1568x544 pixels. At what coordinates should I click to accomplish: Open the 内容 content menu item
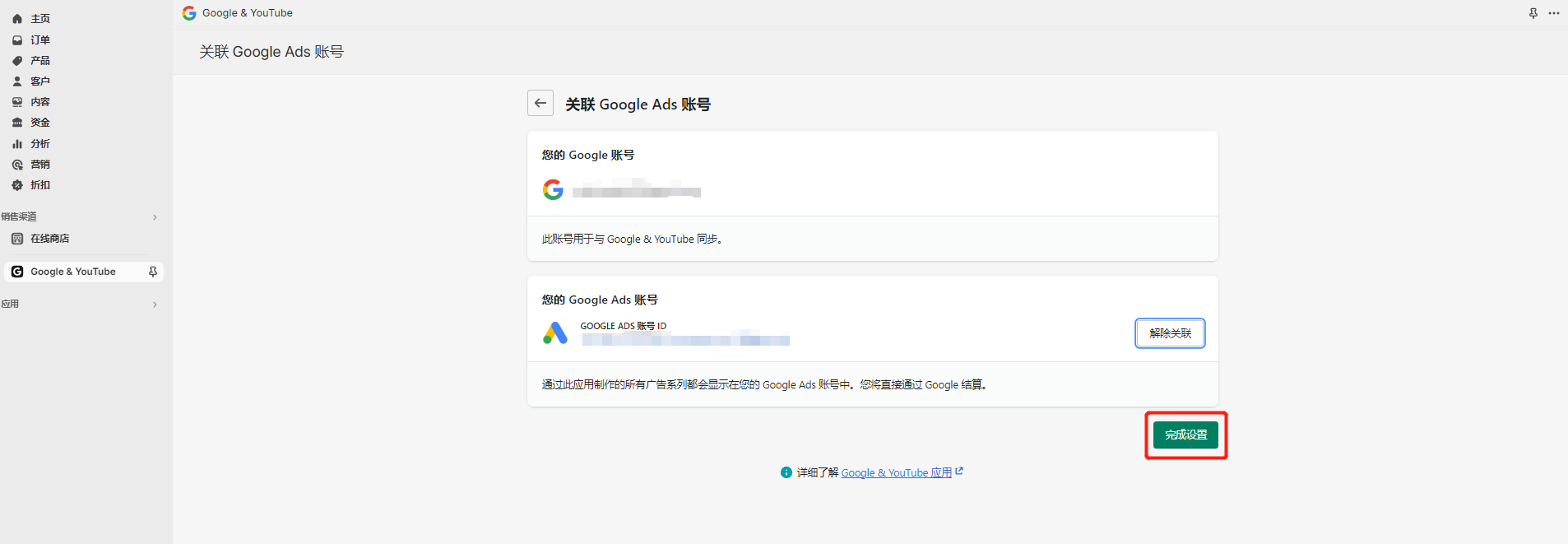(x=40, y=102)
